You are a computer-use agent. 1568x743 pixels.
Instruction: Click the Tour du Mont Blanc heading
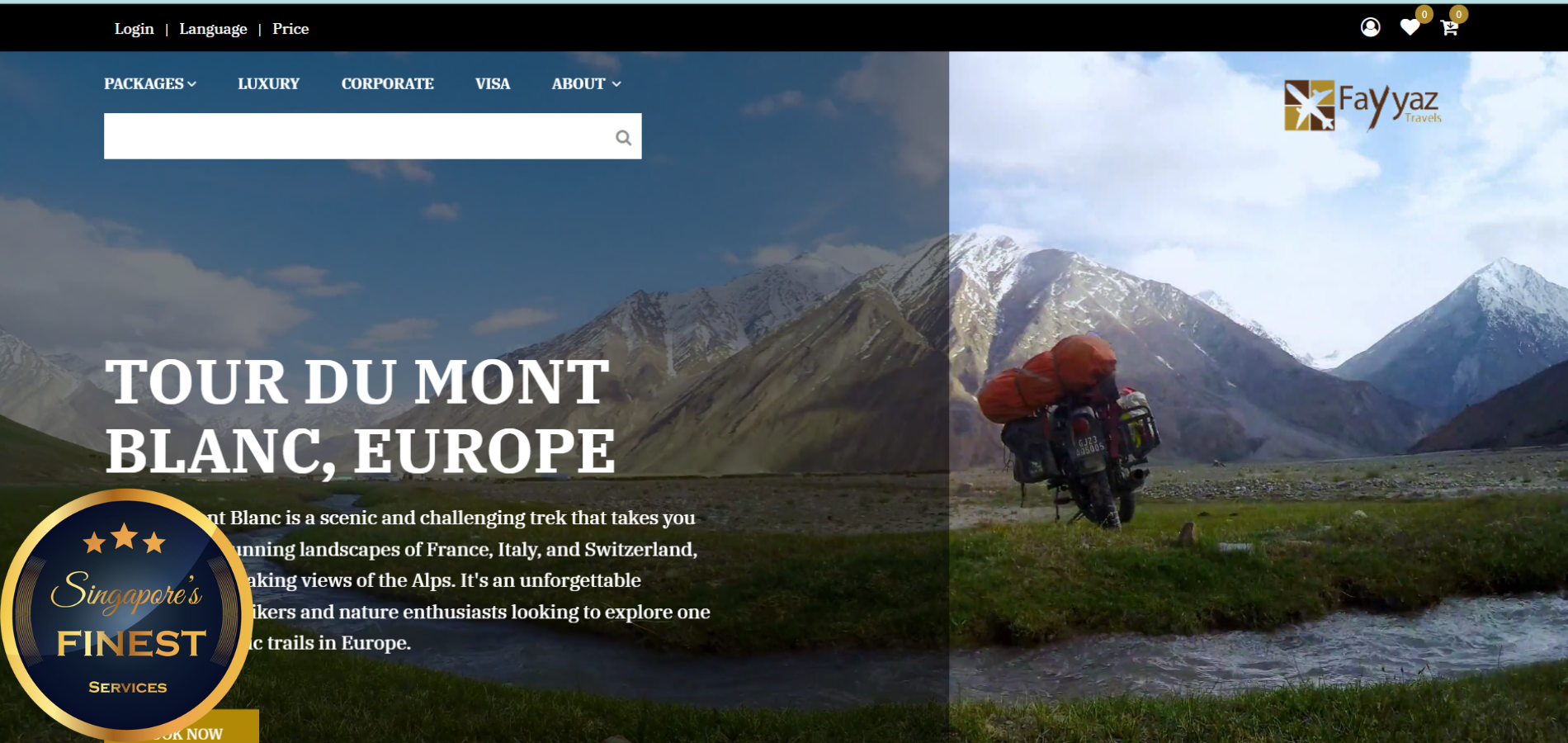click(360, 416)
